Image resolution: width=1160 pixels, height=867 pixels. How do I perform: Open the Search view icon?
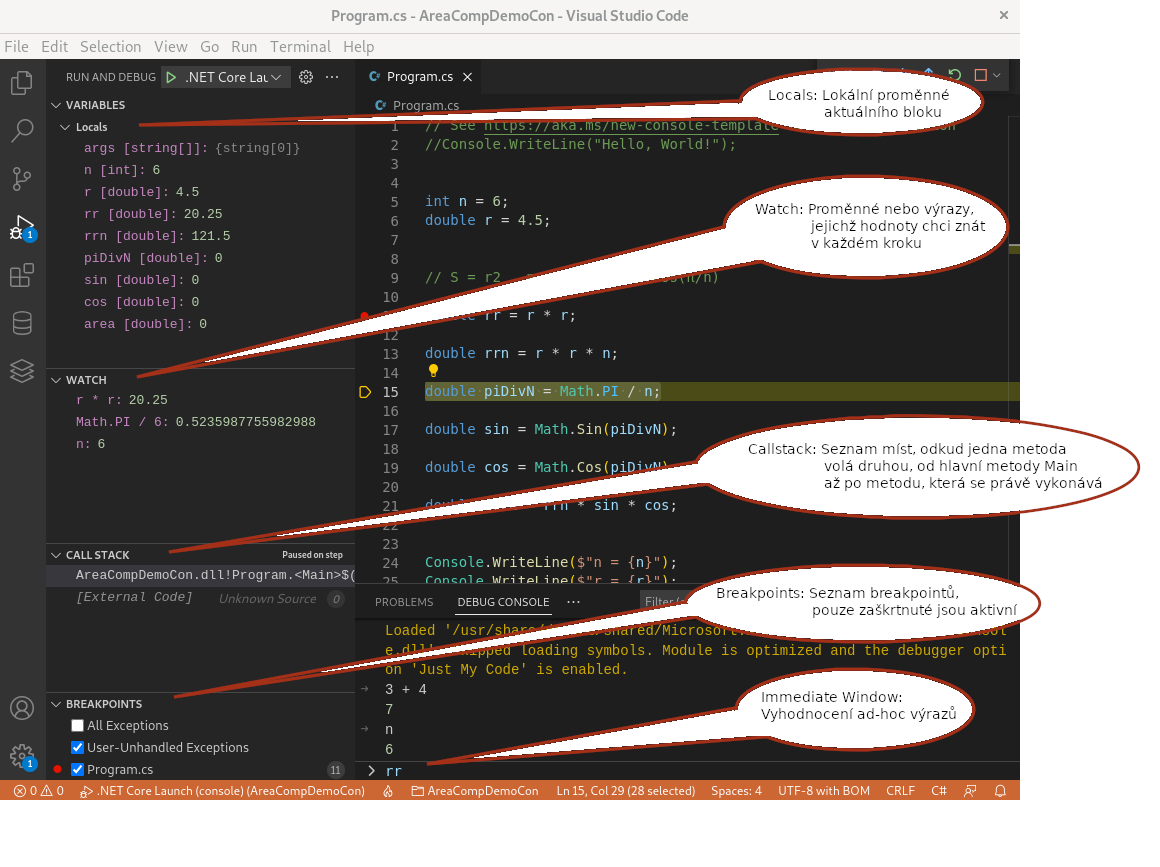coord(22,131)
